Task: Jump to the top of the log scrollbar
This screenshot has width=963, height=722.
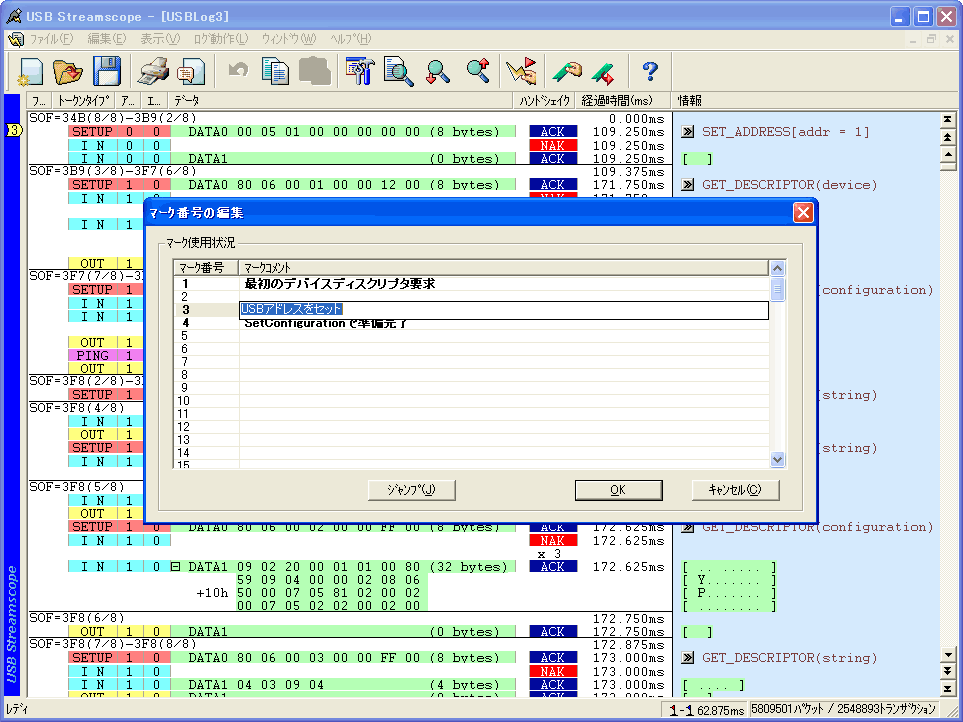Action: 948,119
